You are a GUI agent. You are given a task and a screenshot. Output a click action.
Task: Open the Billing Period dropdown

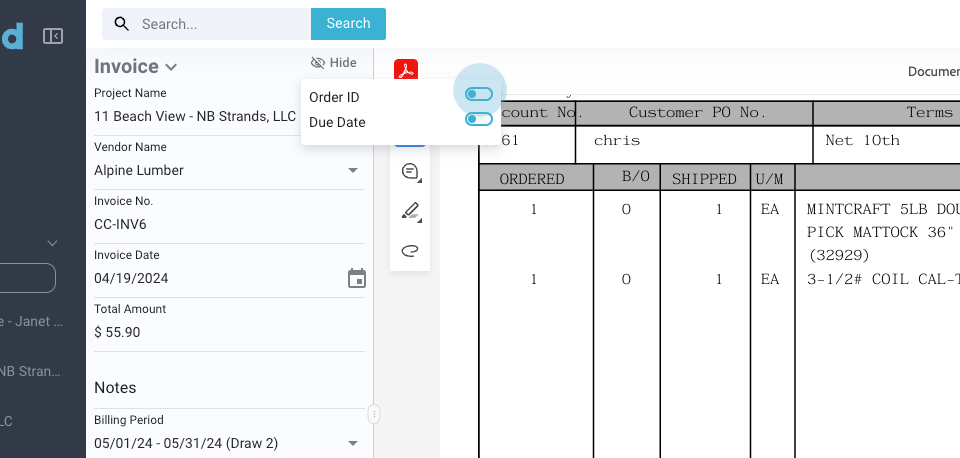coord(352,443)
